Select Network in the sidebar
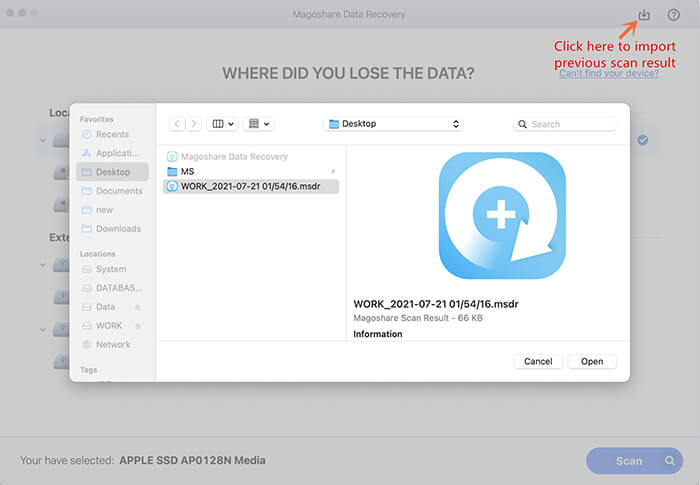This screenshot has height=485, width=700. [x=112, y=344]
